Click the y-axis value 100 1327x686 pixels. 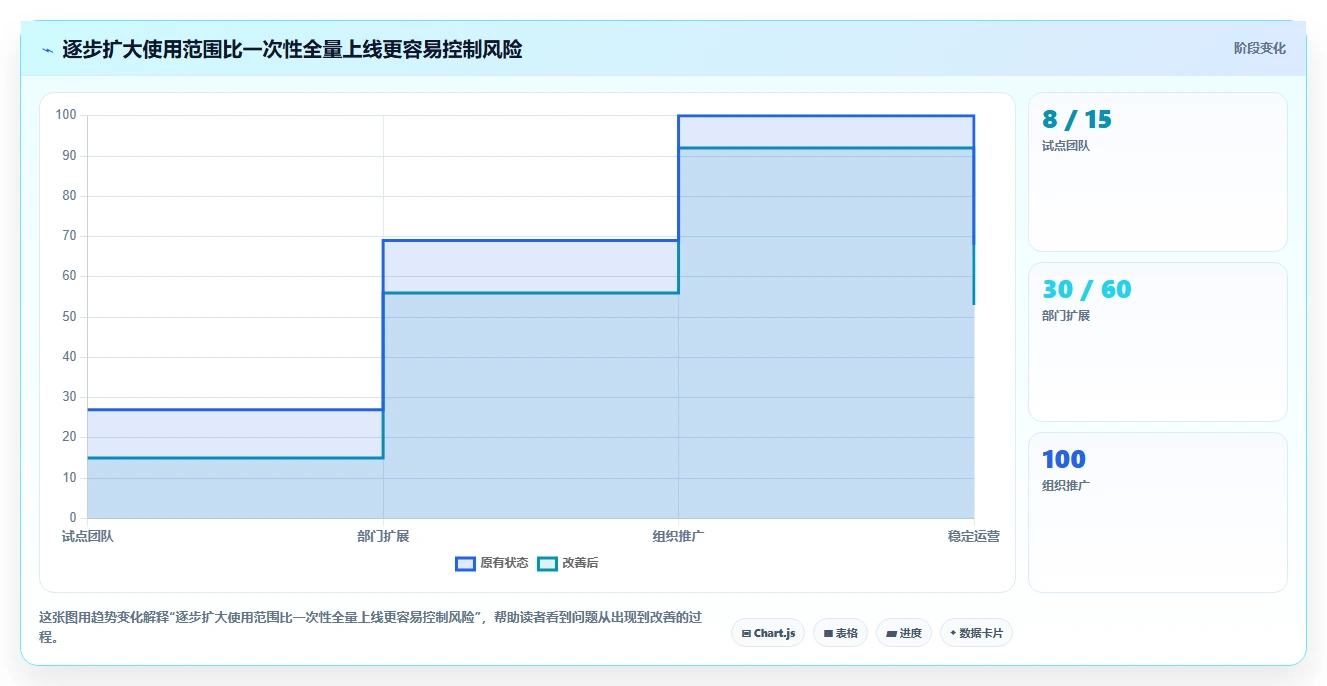coord(66,115)
